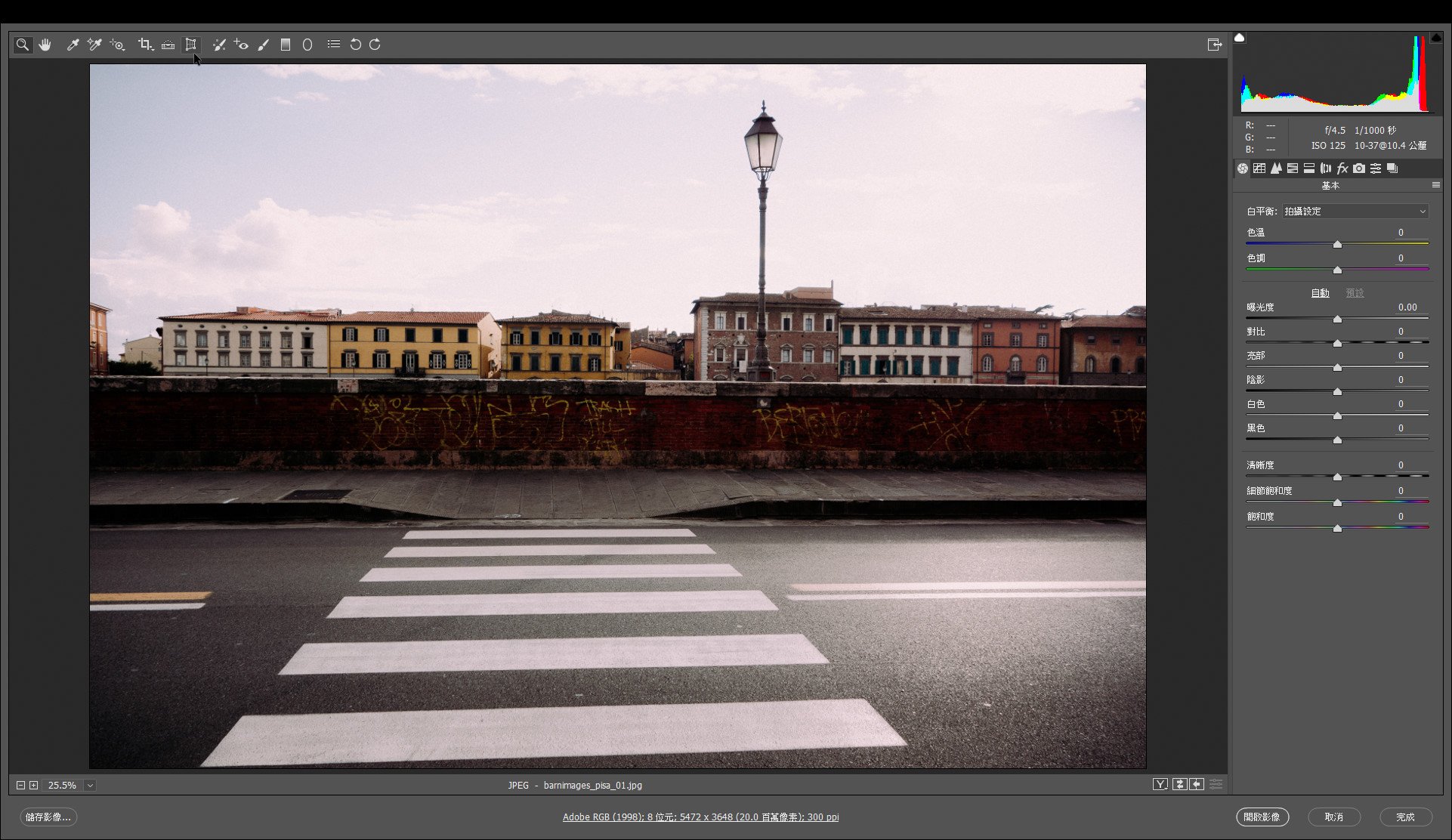The height and width of the screenshot is (840, 1452).
Task: Activate the Targeted Adjustment tool
Action: [x=117, y=45]
